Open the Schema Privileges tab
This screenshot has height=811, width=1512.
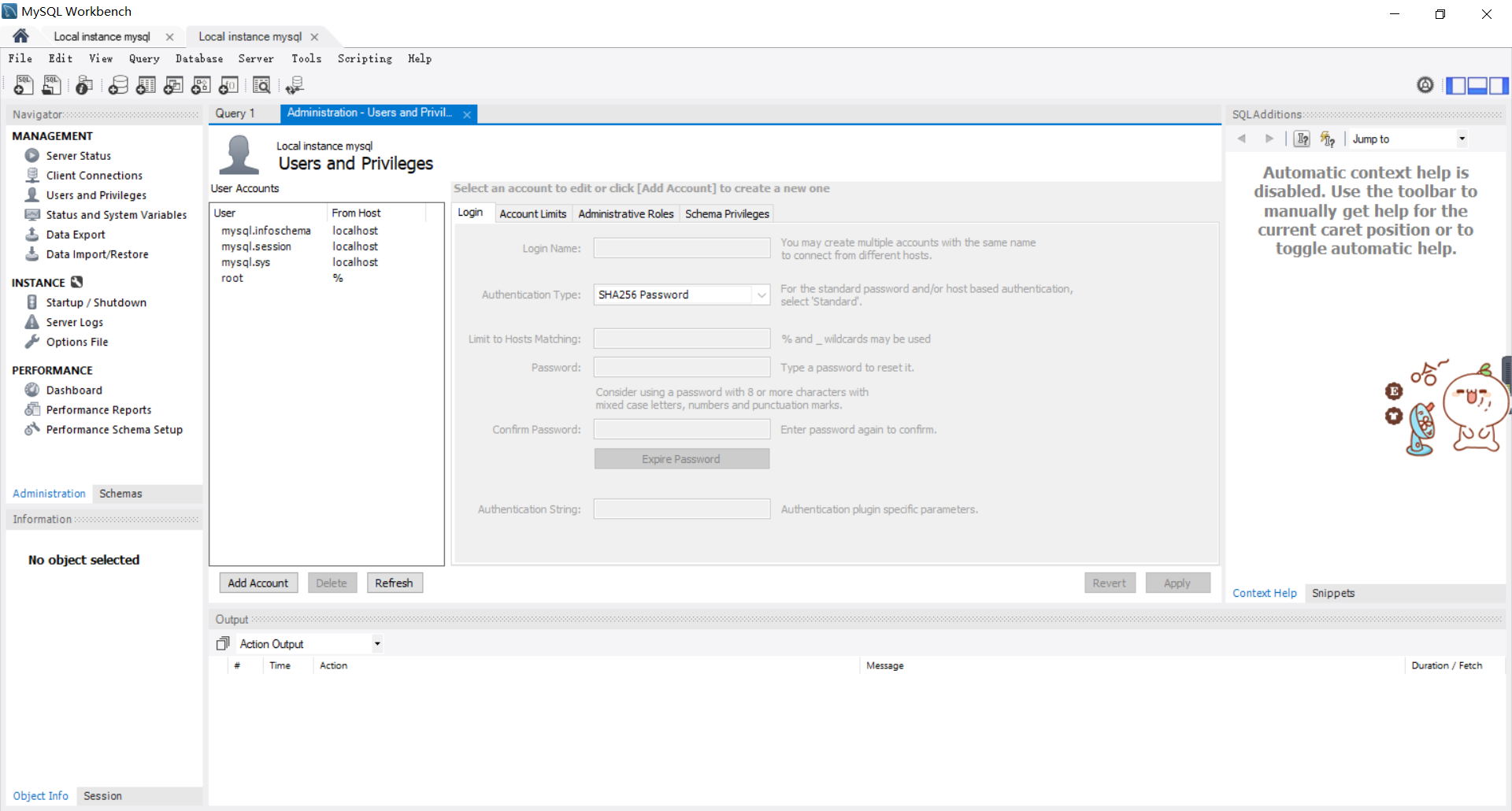coord(727,213)
